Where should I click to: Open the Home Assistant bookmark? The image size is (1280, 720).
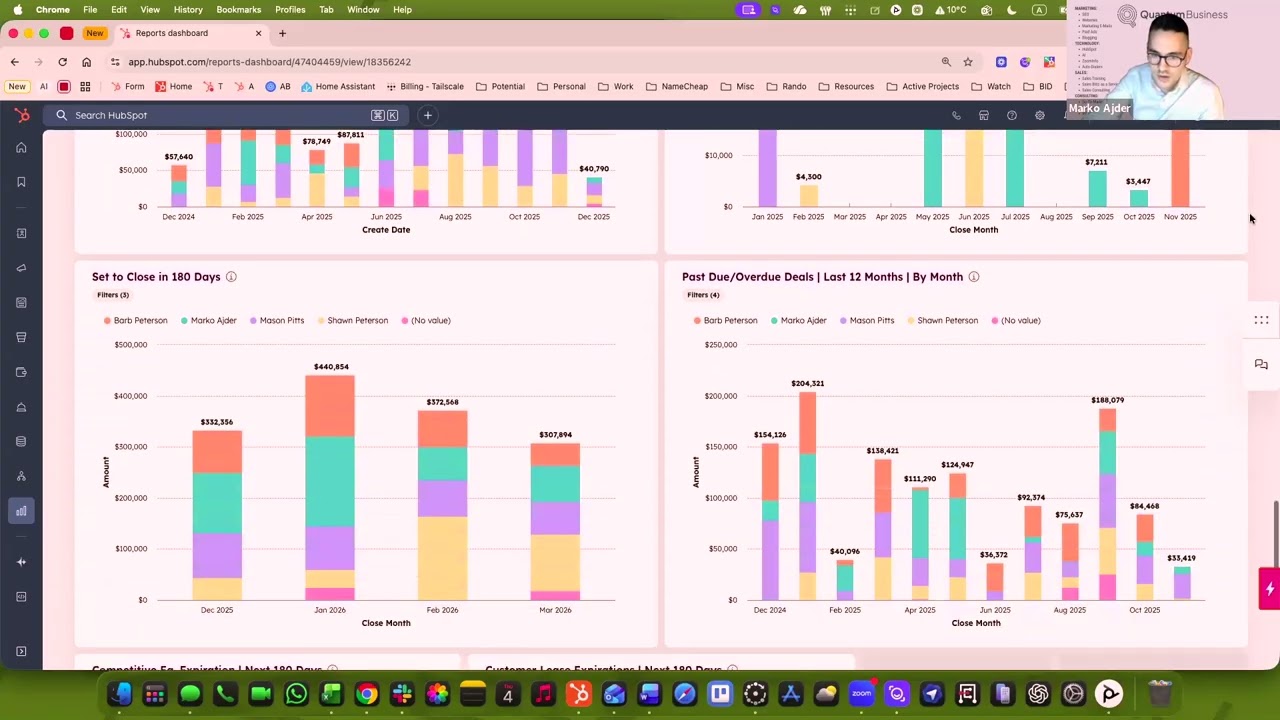click(338, 87)
